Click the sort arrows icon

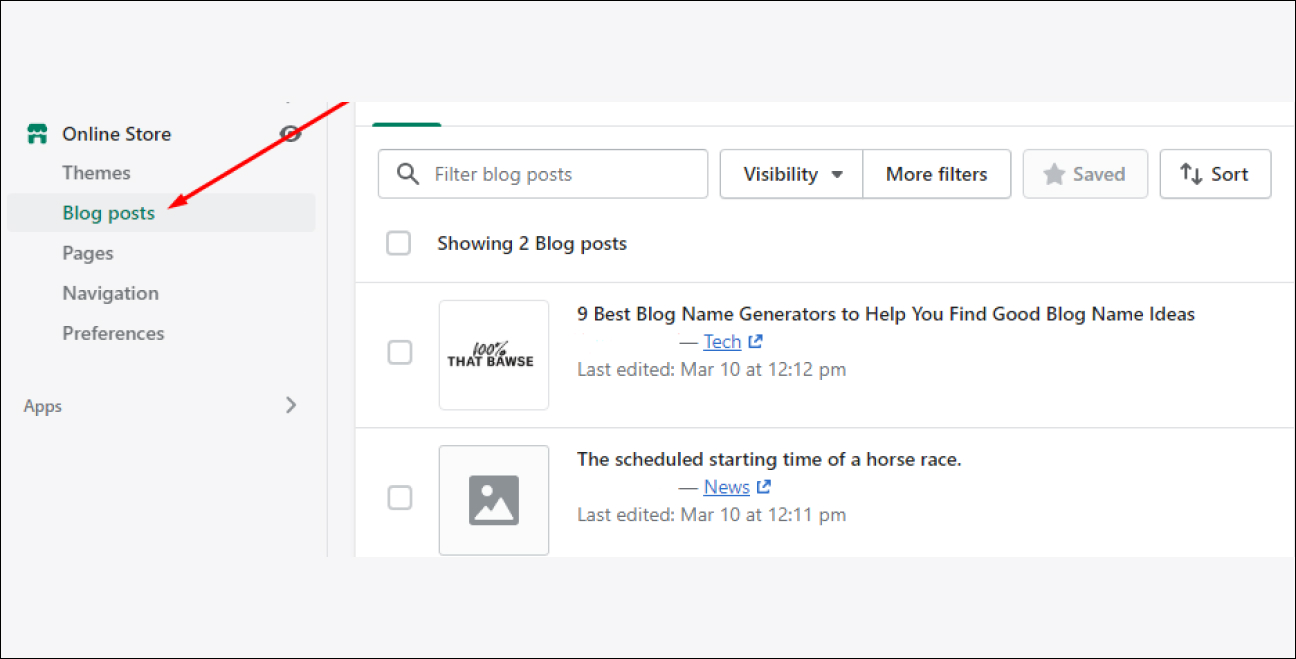tap(1190, 174)
